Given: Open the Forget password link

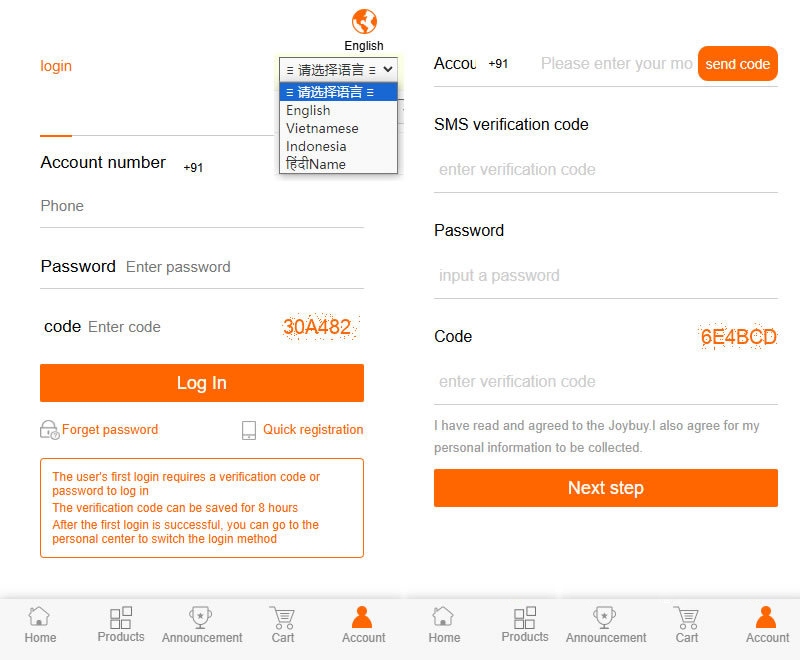Looking at the screenshot, I should coord(110,430).
